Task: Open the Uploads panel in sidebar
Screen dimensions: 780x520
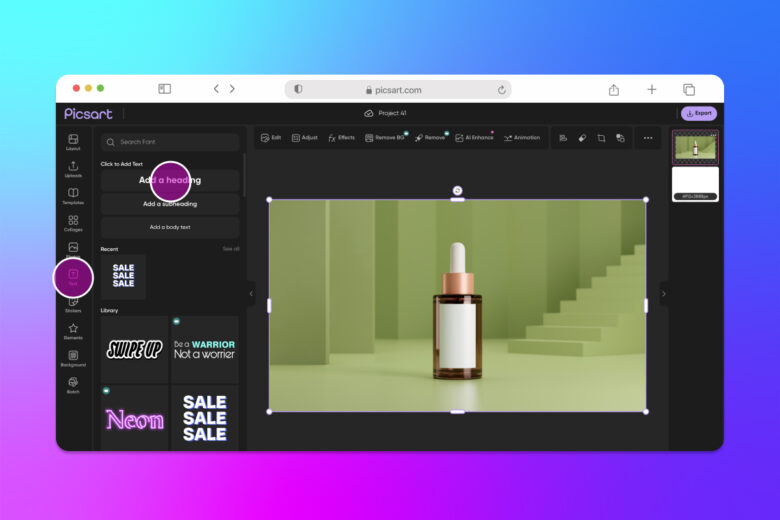Action: tap(73, 169)
